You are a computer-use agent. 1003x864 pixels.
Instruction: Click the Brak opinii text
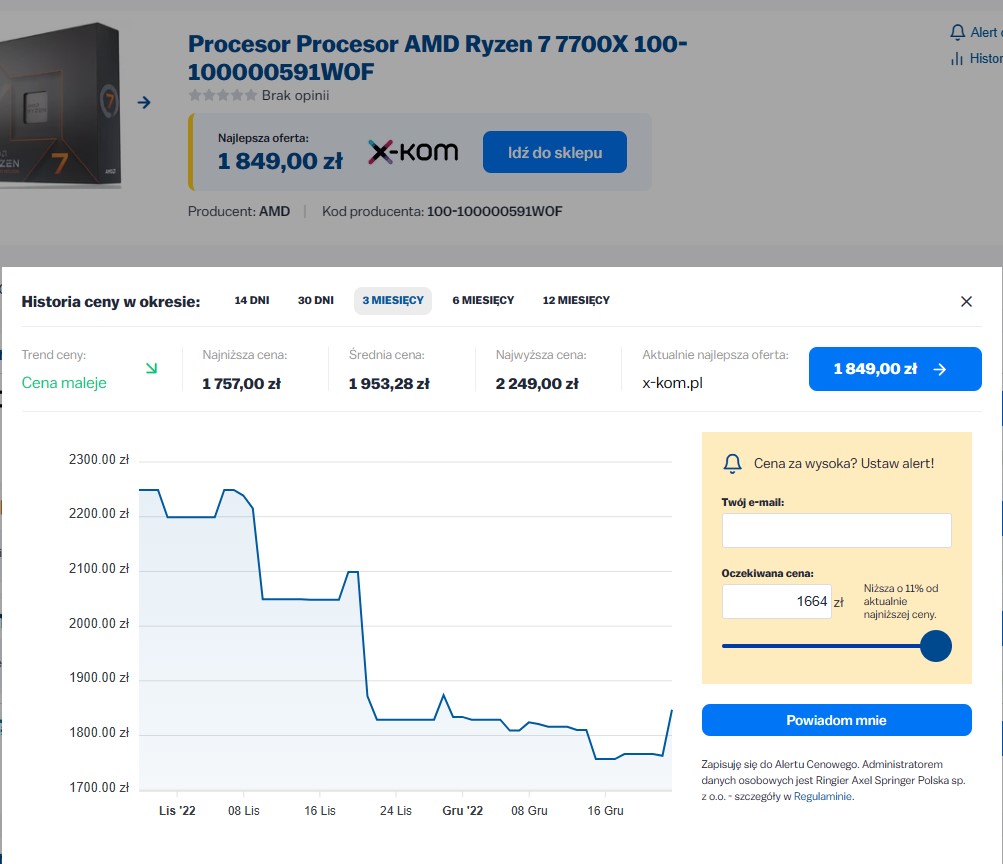point(296,95)
